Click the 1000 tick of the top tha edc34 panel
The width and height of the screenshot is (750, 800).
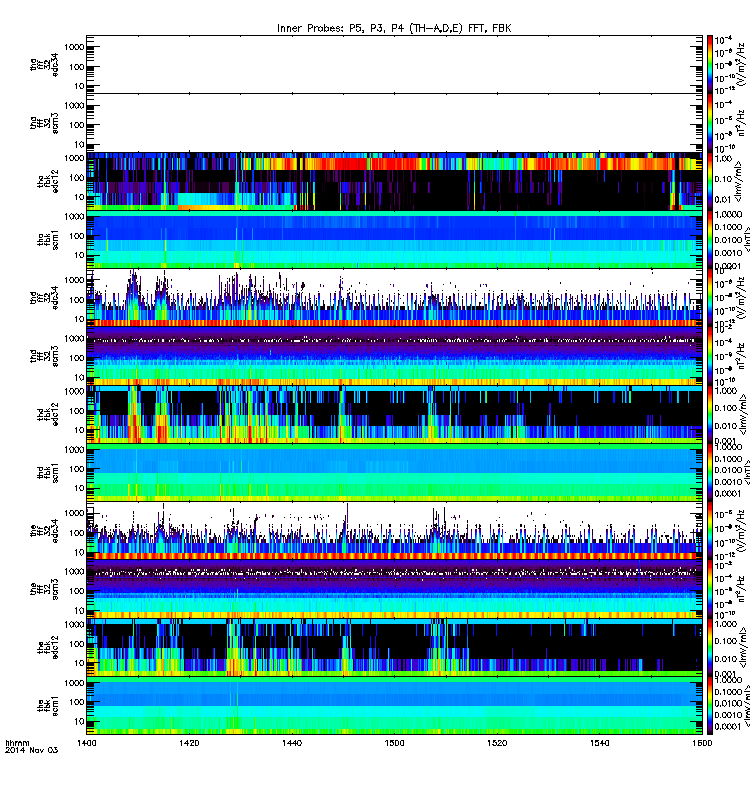pos(74,47)
